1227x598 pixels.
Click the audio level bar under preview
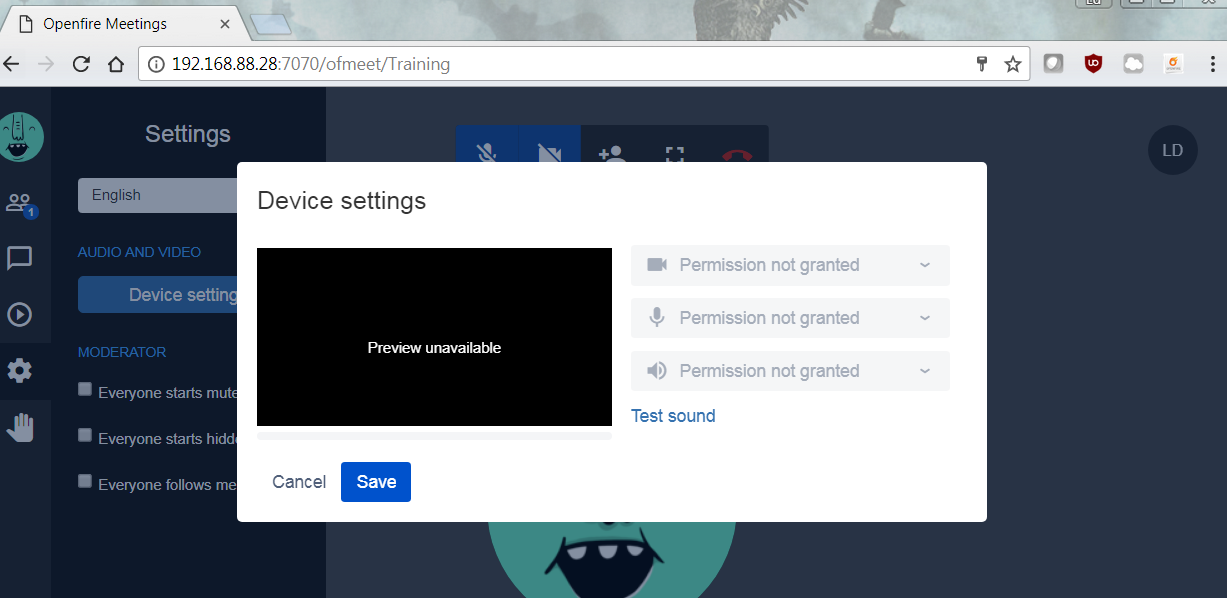pyautogui.click(x=434, y=434)
